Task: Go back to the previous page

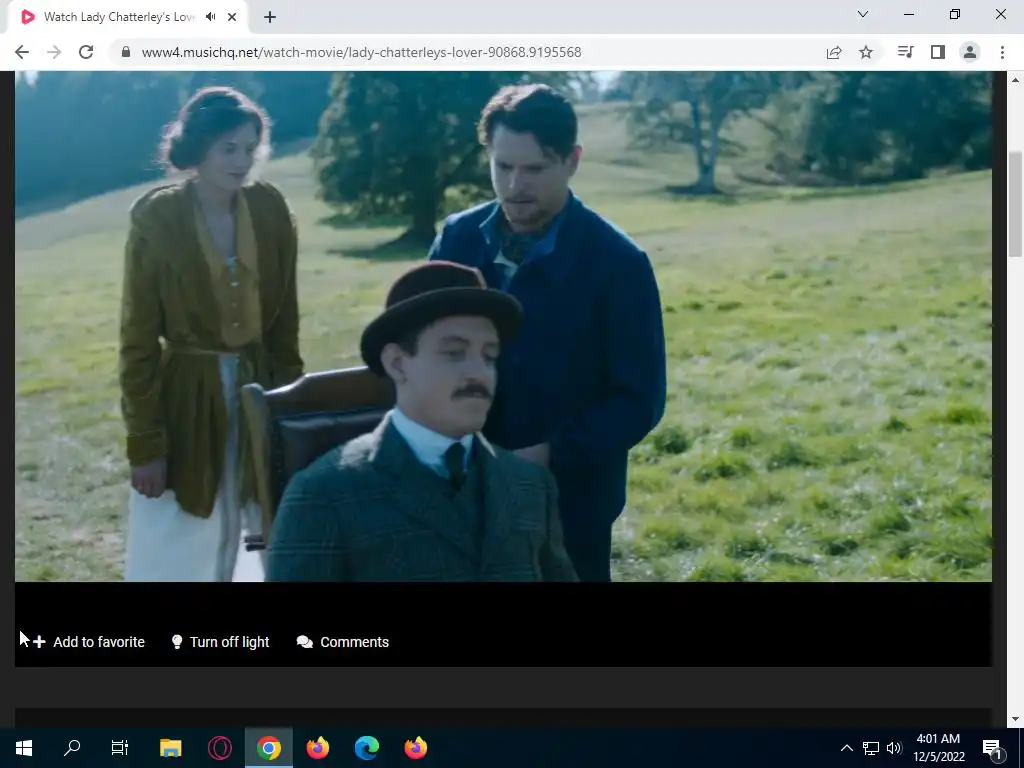Action: 22,52
